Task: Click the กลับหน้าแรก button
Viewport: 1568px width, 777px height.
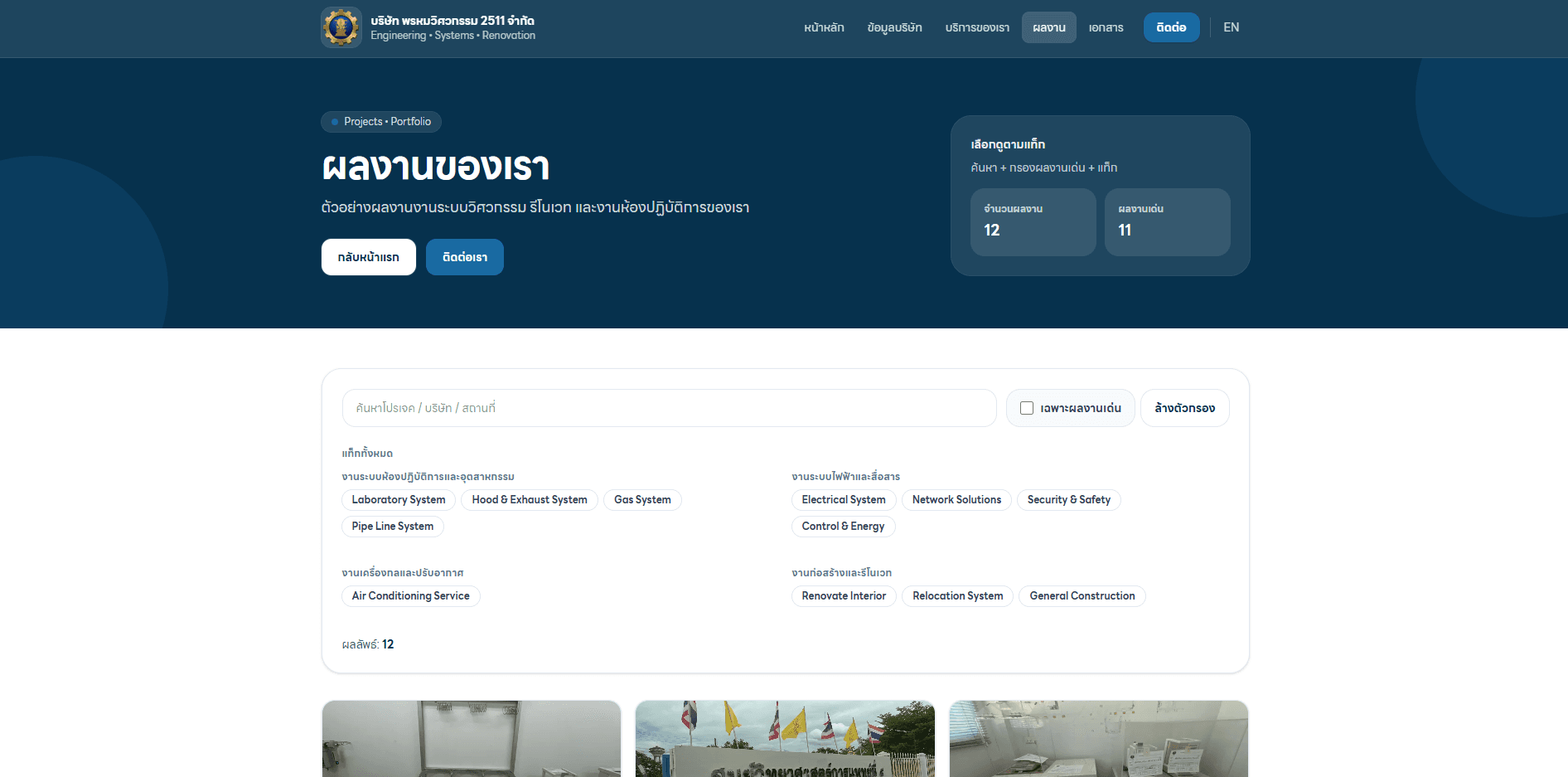Action: pos(368,257)
